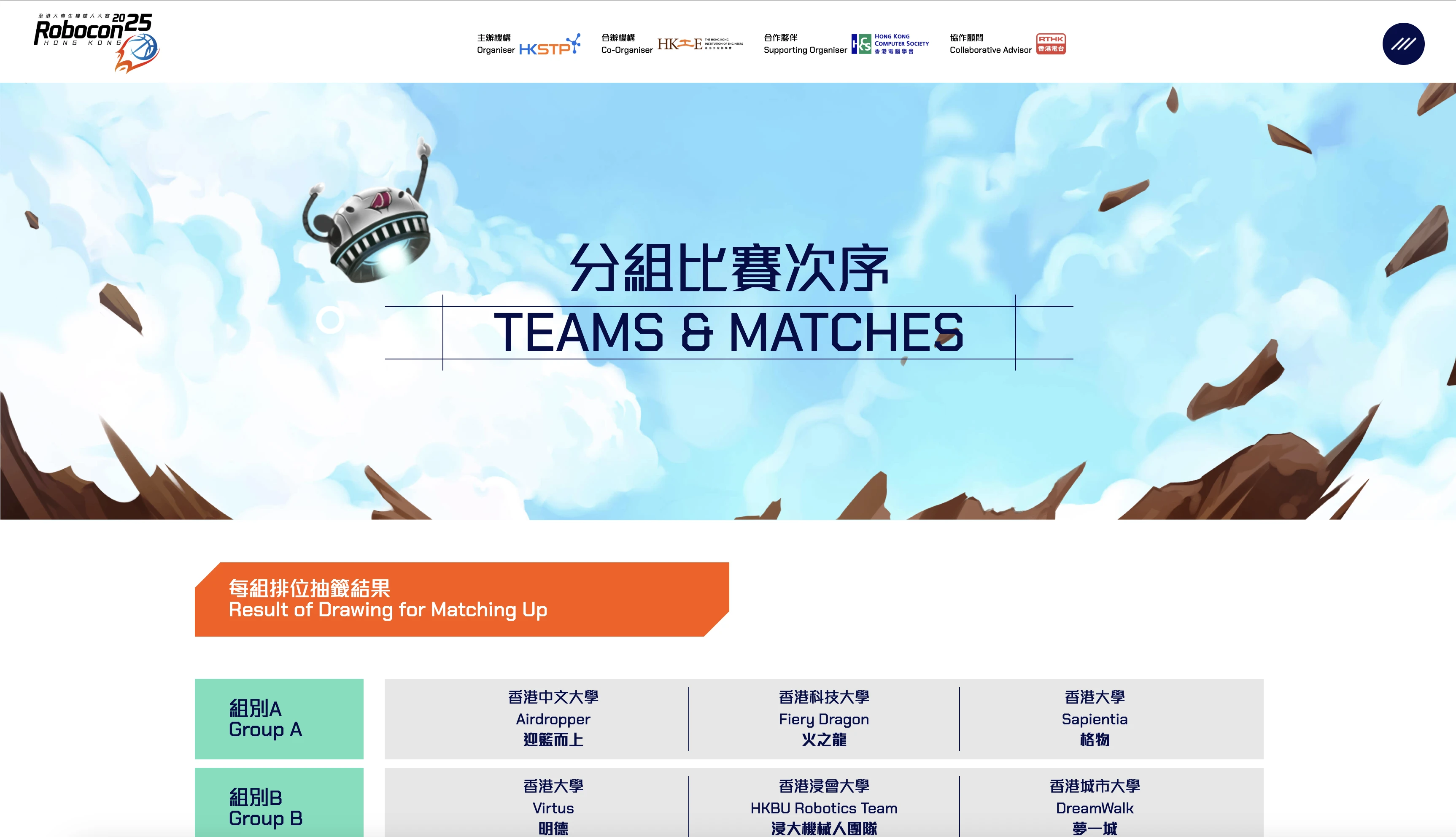Click the Supporting Organiser label text
Viewport: 1456px width, 837px height.
coord(805,50)
